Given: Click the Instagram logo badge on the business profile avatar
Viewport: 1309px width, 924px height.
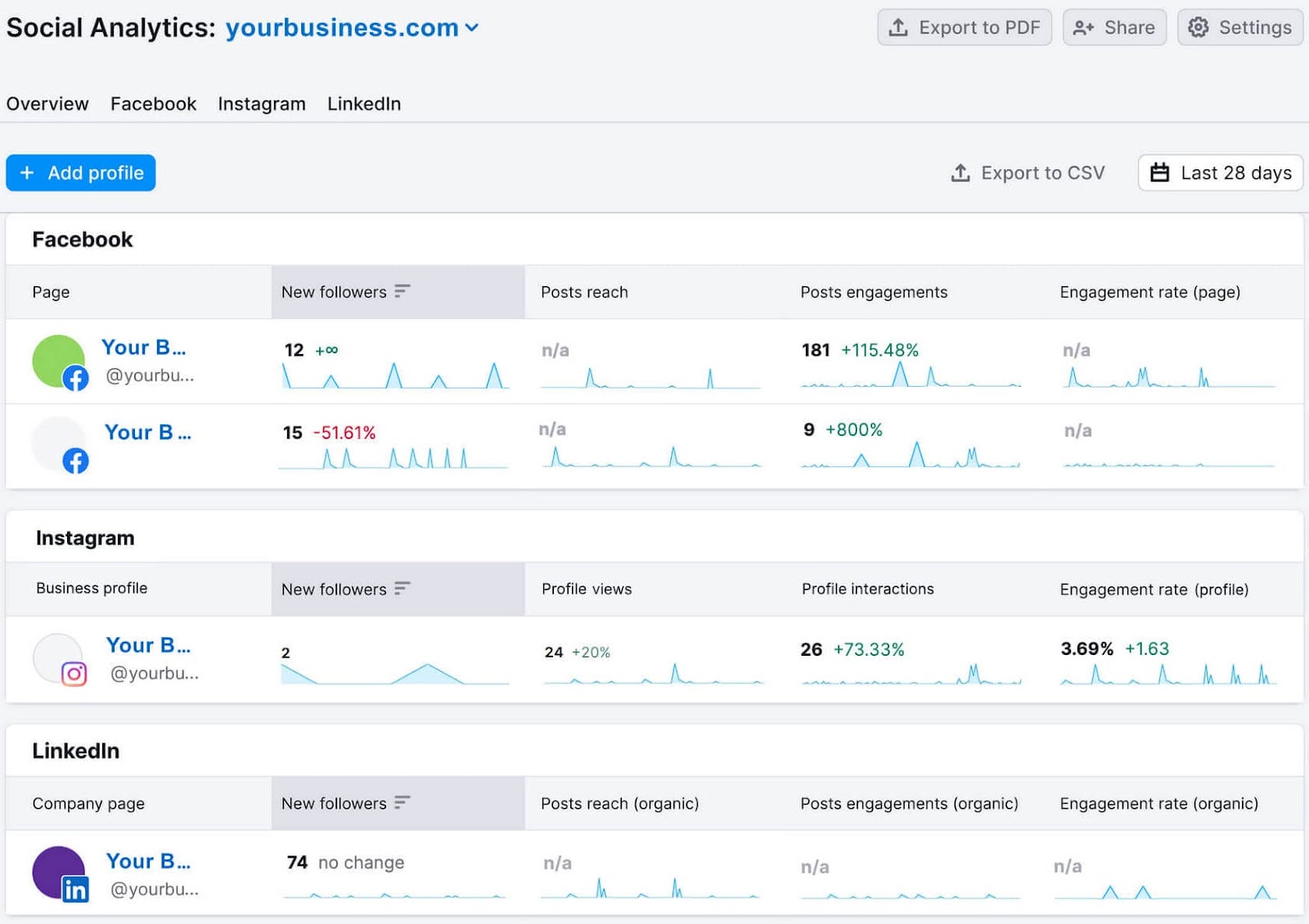Looking at the screenshot, I should point(75,675).
